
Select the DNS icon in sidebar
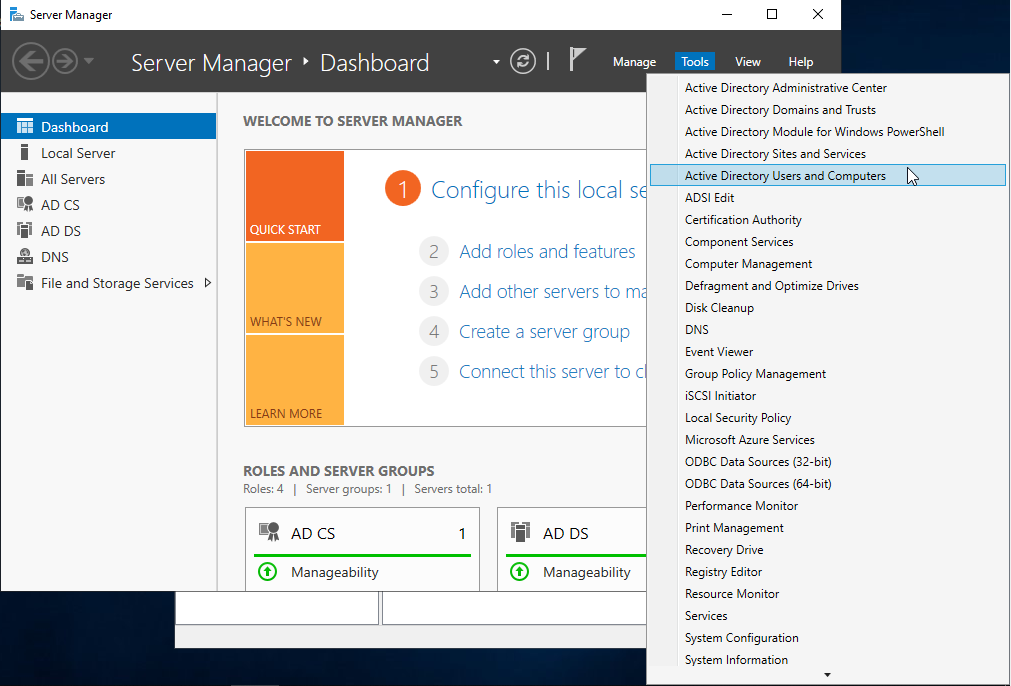pos(25,257)
